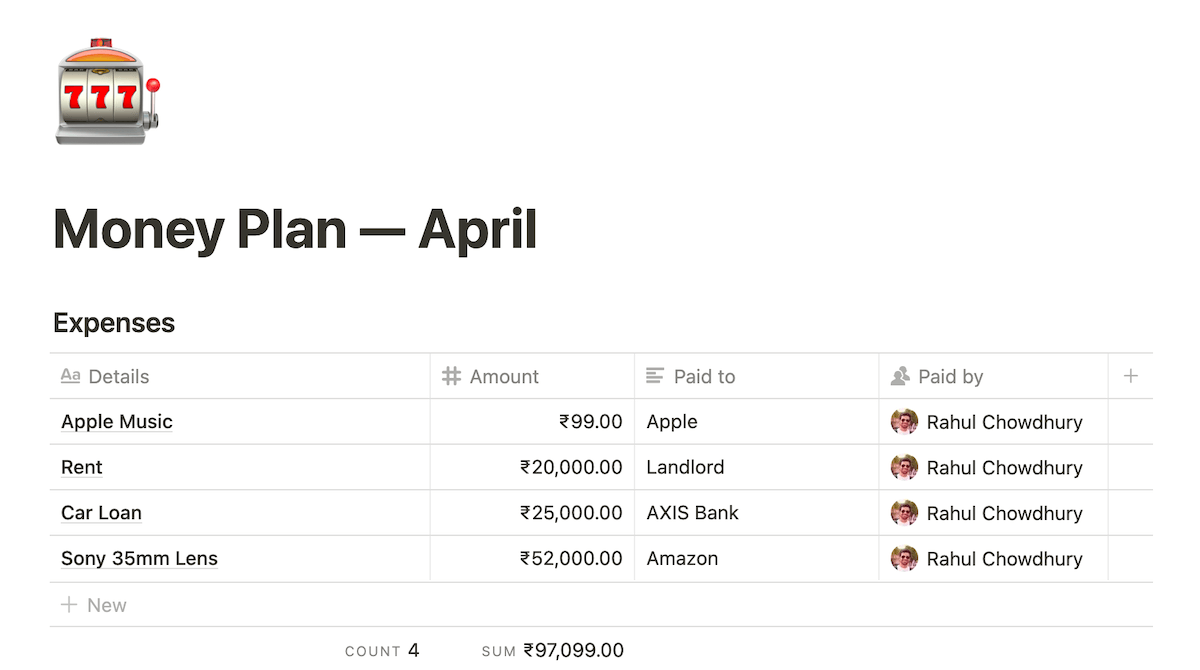
Task: Click Rahul Chowdhury's avatar in the Rent row
Action: (x=904, y=467)
